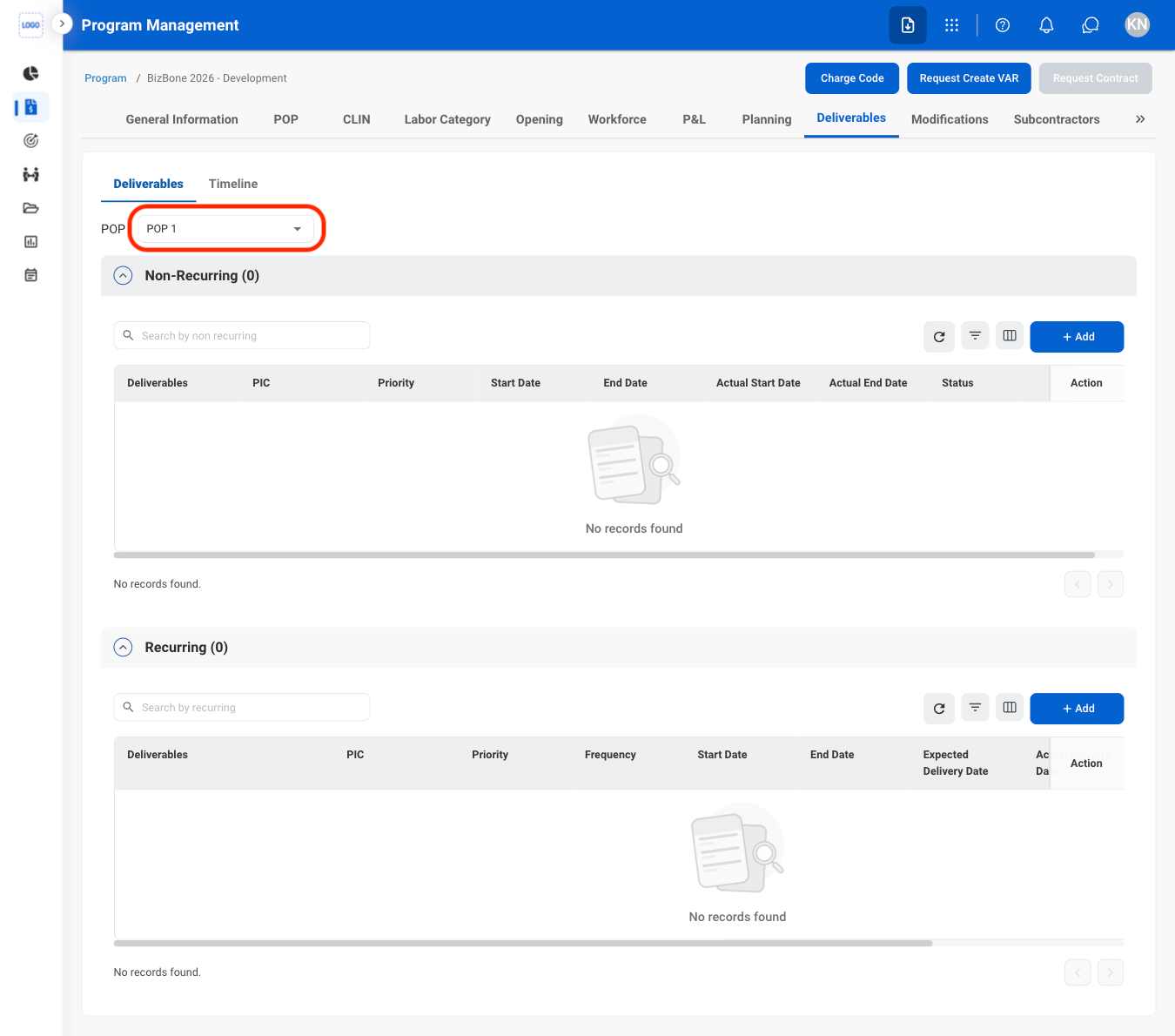The image size is (1175, 1036).
Task: Open column settings for Non-Recurring table
Action: tap(1010, 336)
